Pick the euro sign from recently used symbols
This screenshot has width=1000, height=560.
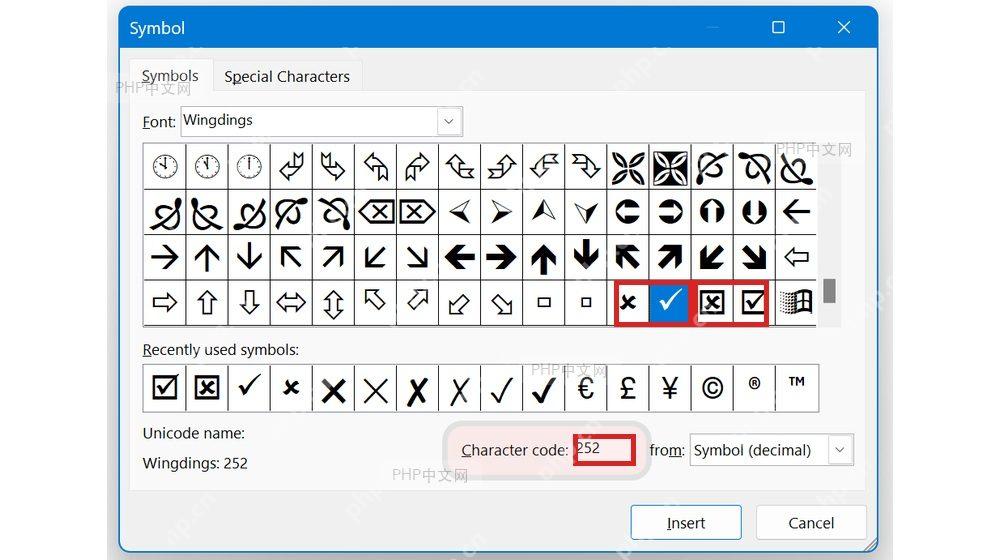point(585,388)
